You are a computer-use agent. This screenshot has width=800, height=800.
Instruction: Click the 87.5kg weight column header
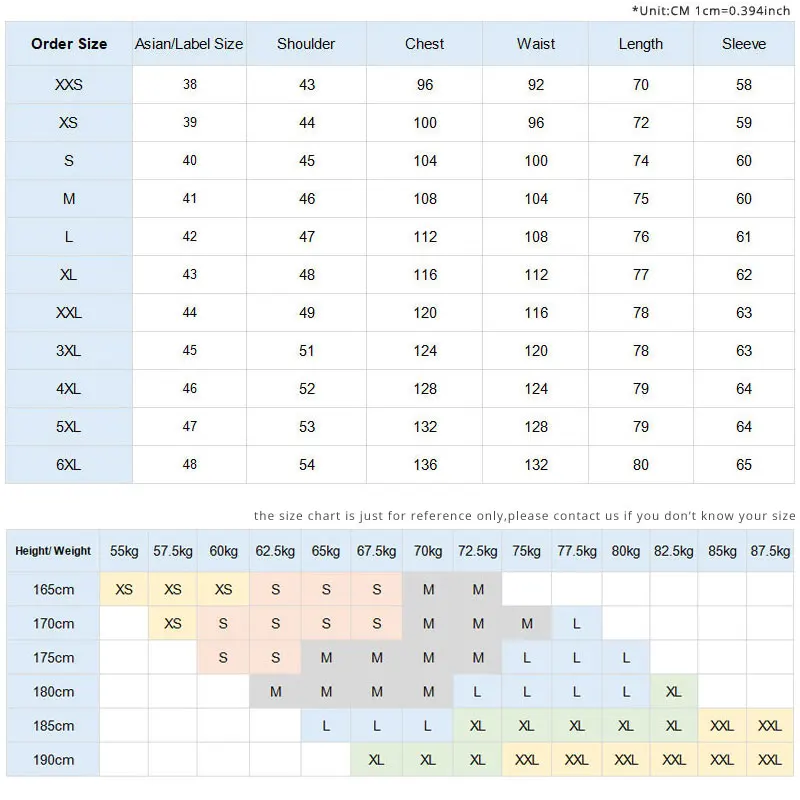tap(770, 551)
